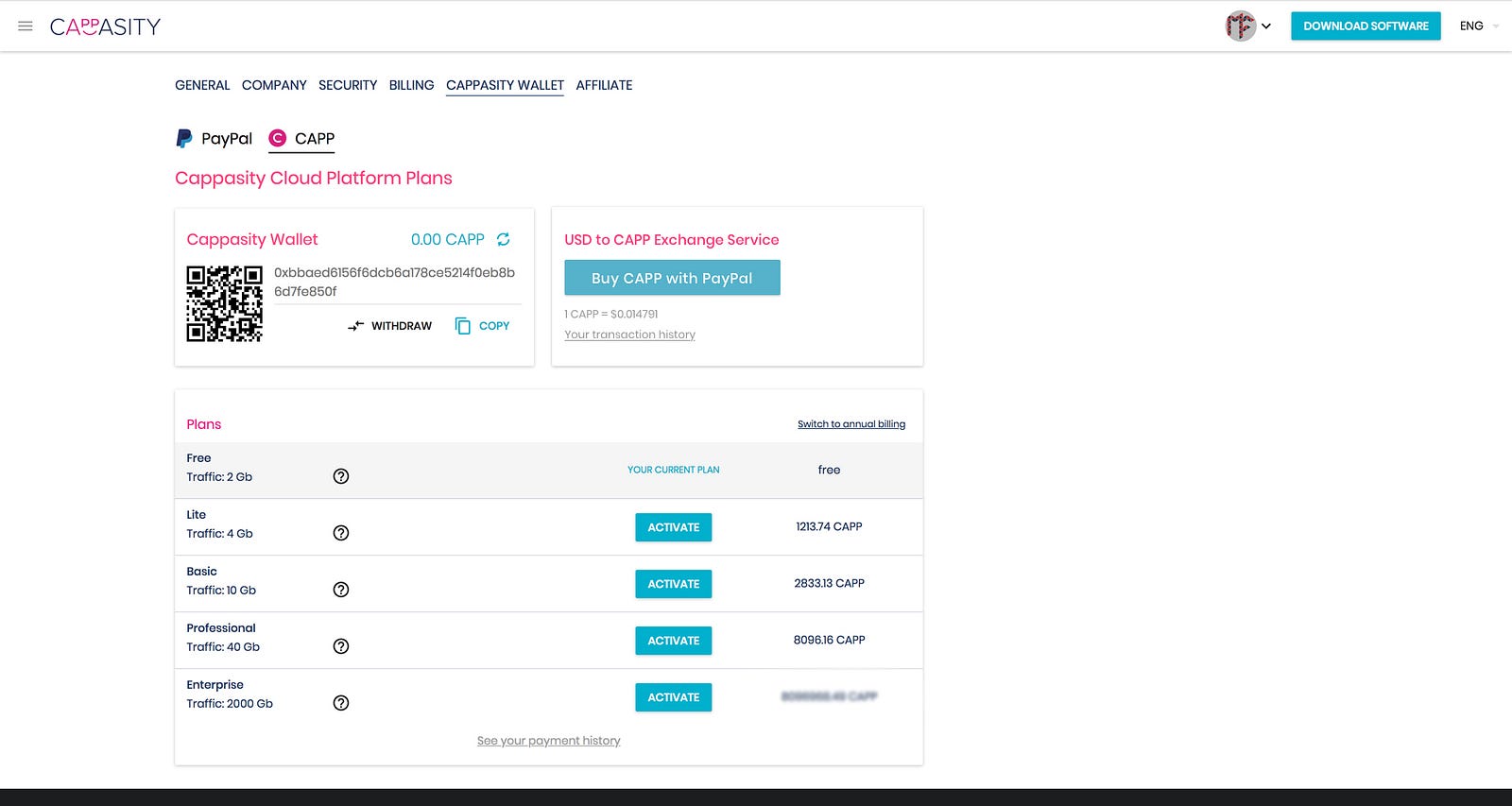The height and width of the screenshot is (806, 1512).
Task: Open the ENG language dropdown
Action: click(x=1479, y=26)
